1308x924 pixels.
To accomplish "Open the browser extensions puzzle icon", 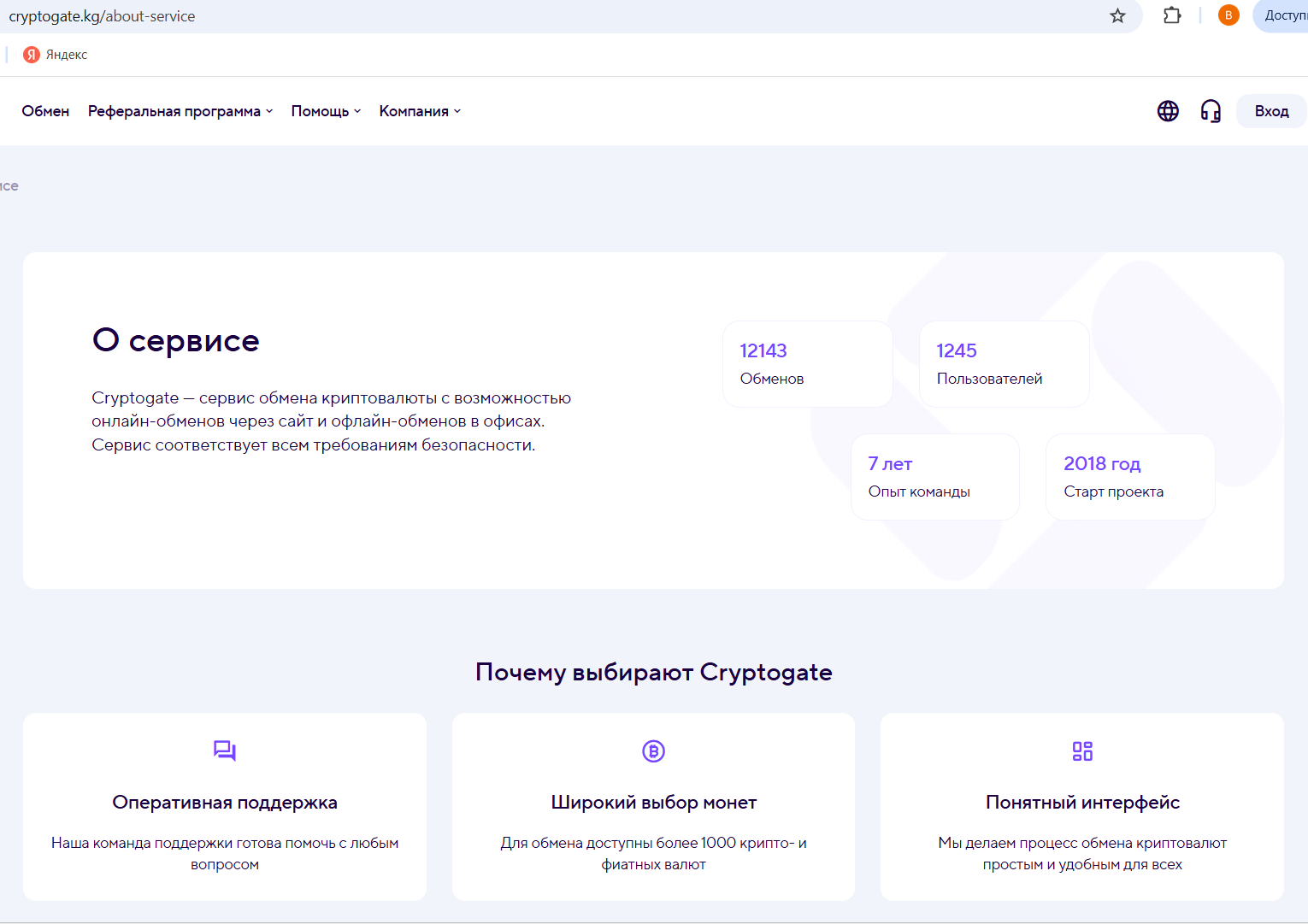I will (x=1172, y=15).
